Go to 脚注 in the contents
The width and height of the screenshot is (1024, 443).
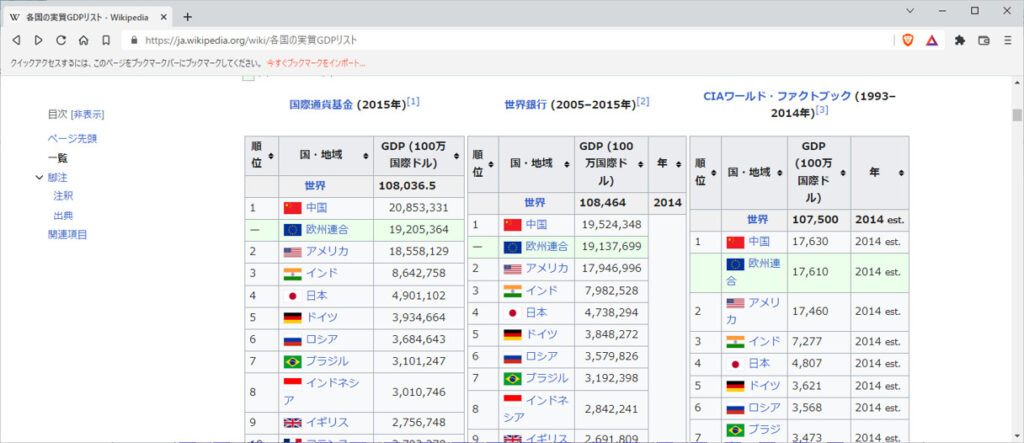point(57,177)
